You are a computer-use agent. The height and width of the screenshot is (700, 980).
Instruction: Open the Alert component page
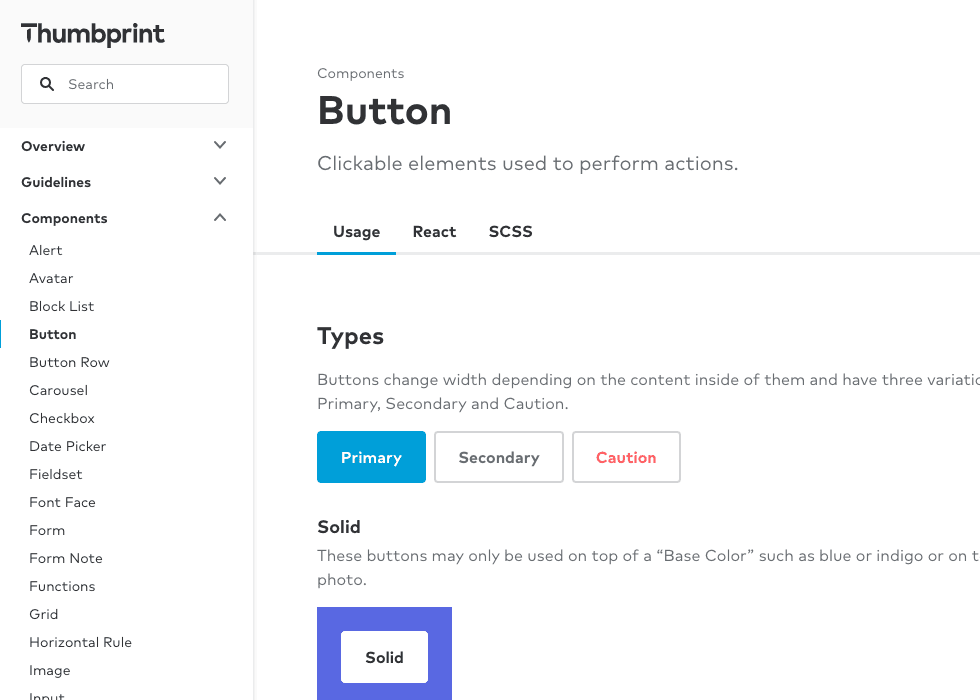click(x=45, y=250)
